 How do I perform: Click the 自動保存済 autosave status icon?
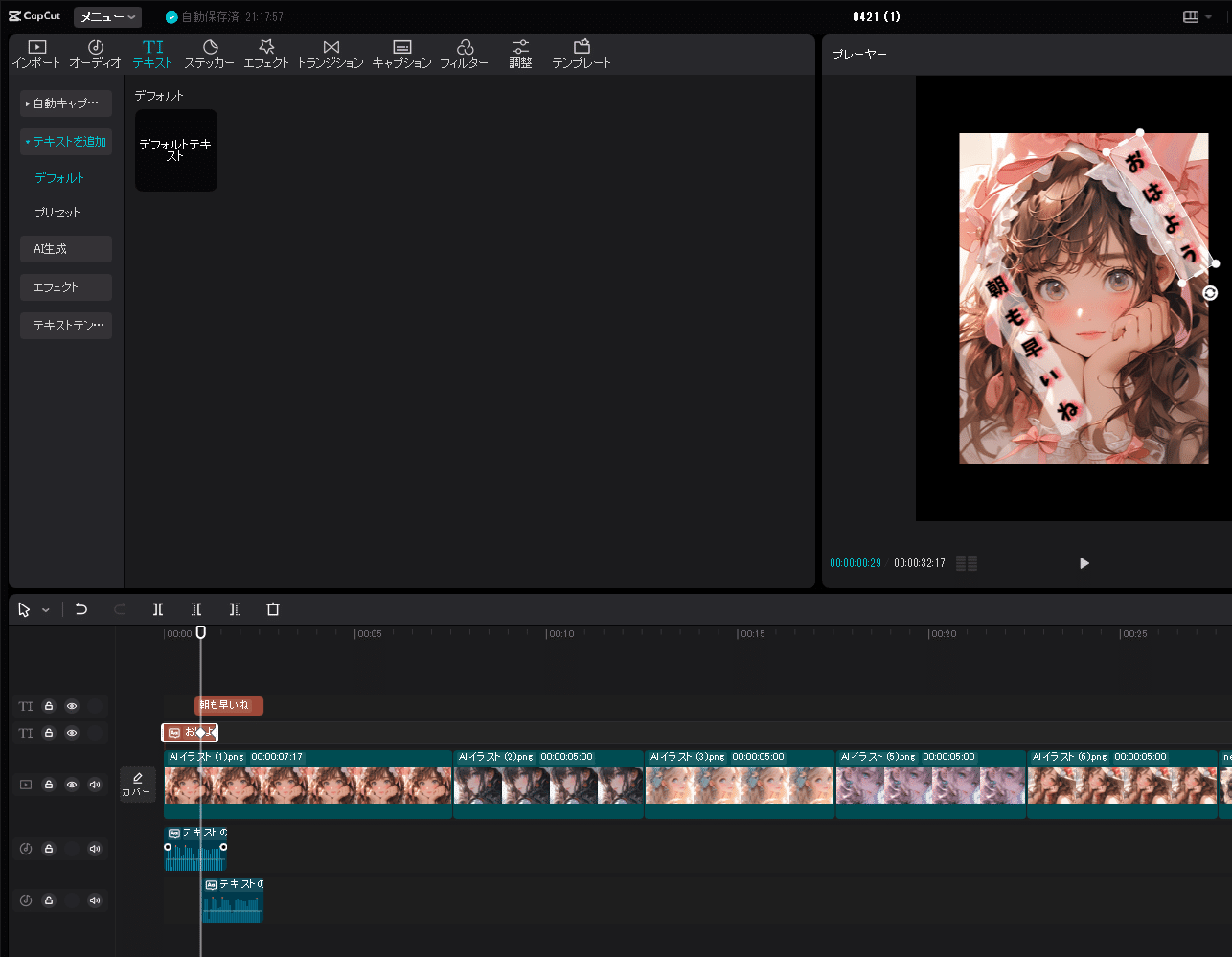click(171, 17)
